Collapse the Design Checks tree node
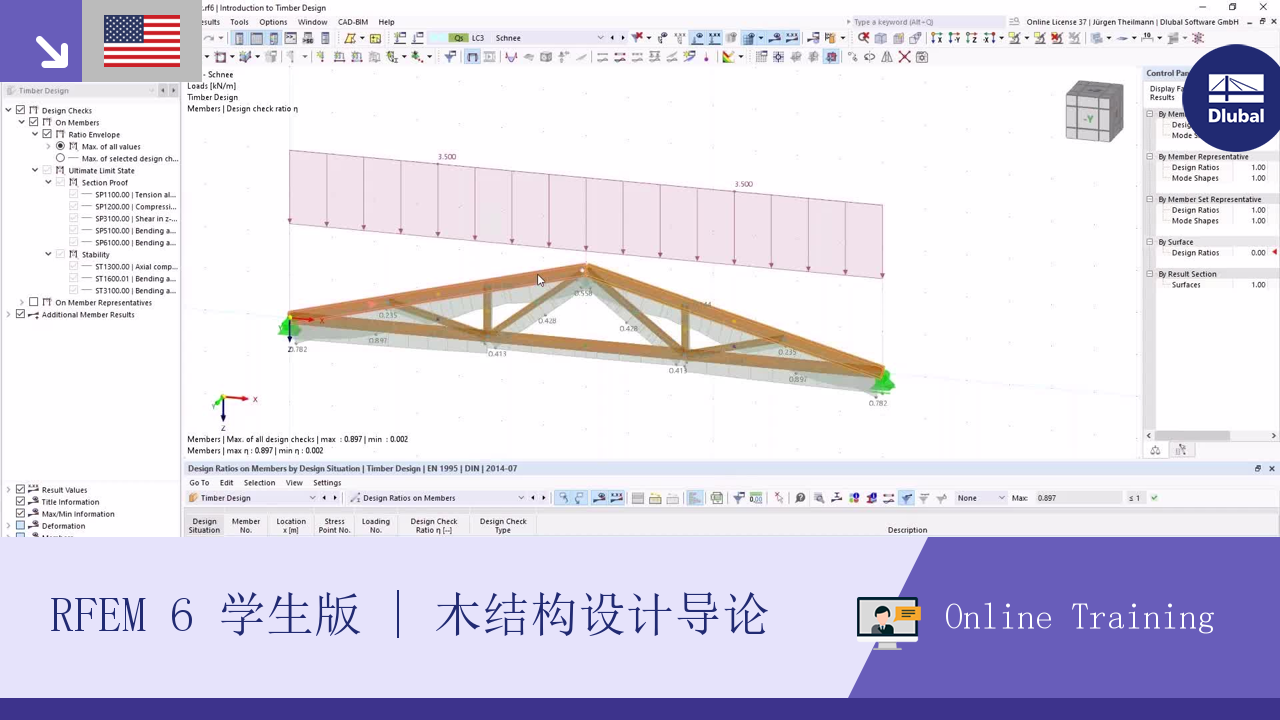Screen dimensions: 1280x720 click(9, 110)
